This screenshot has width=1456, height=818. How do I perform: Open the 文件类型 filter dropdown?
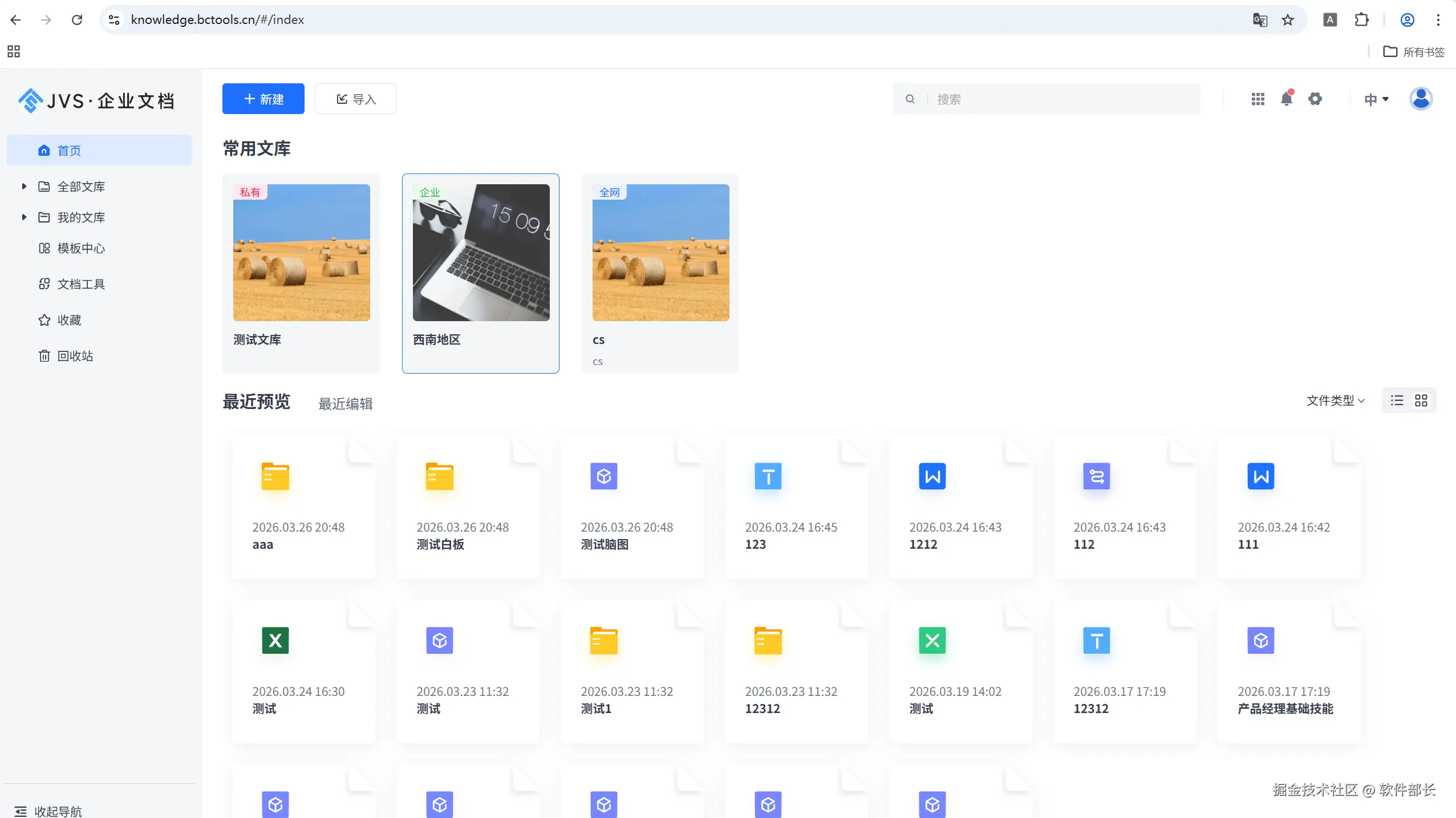tap(1335, 400)
